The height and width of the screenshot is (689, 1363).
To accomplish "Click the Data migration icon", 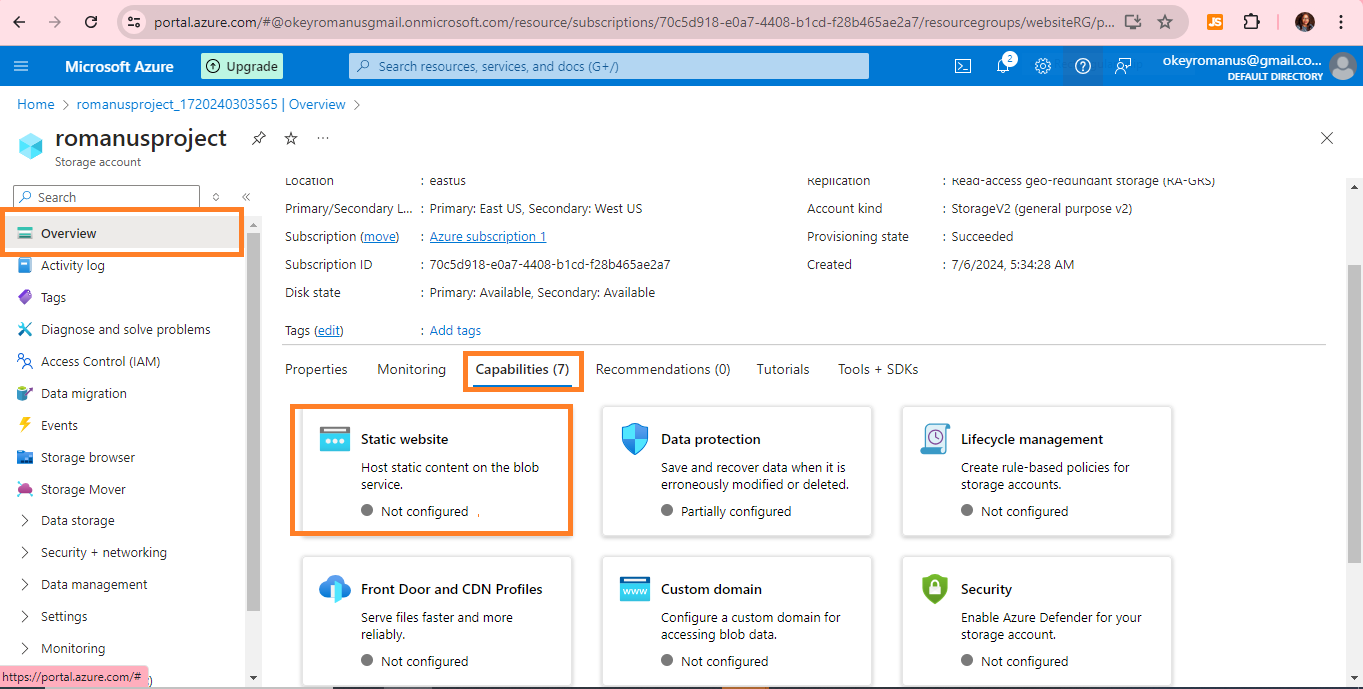I will click(25, 393).
